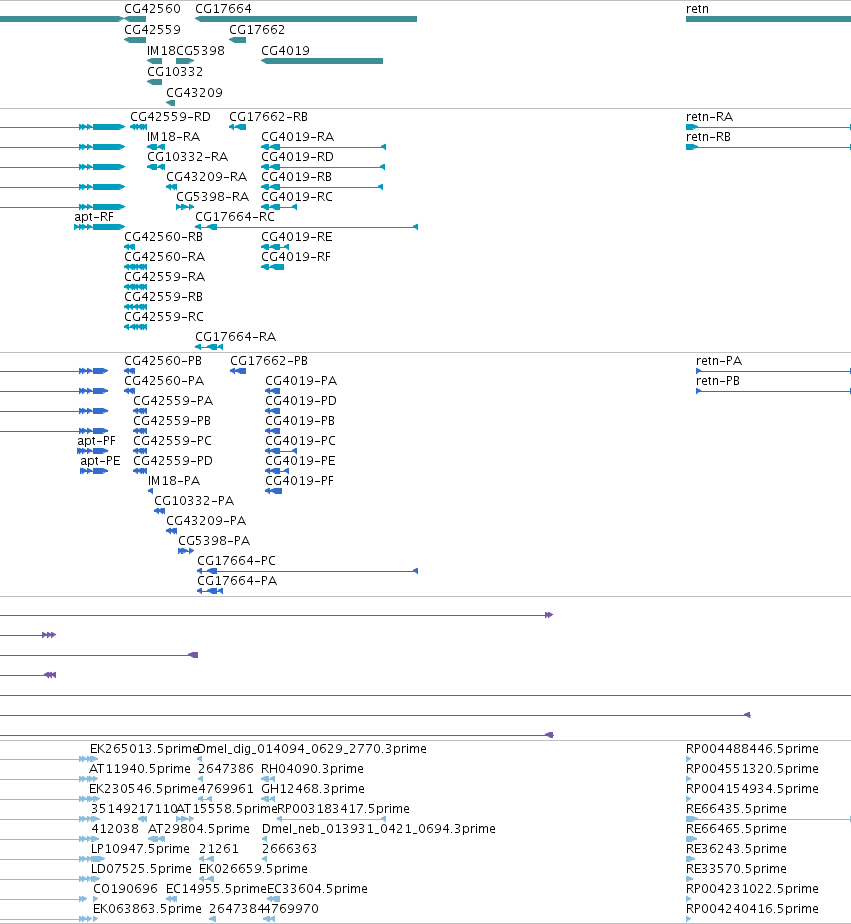Select protein label CG5398-PA
Viewport: 851px width, 924px height.
(x=215, y=541)
